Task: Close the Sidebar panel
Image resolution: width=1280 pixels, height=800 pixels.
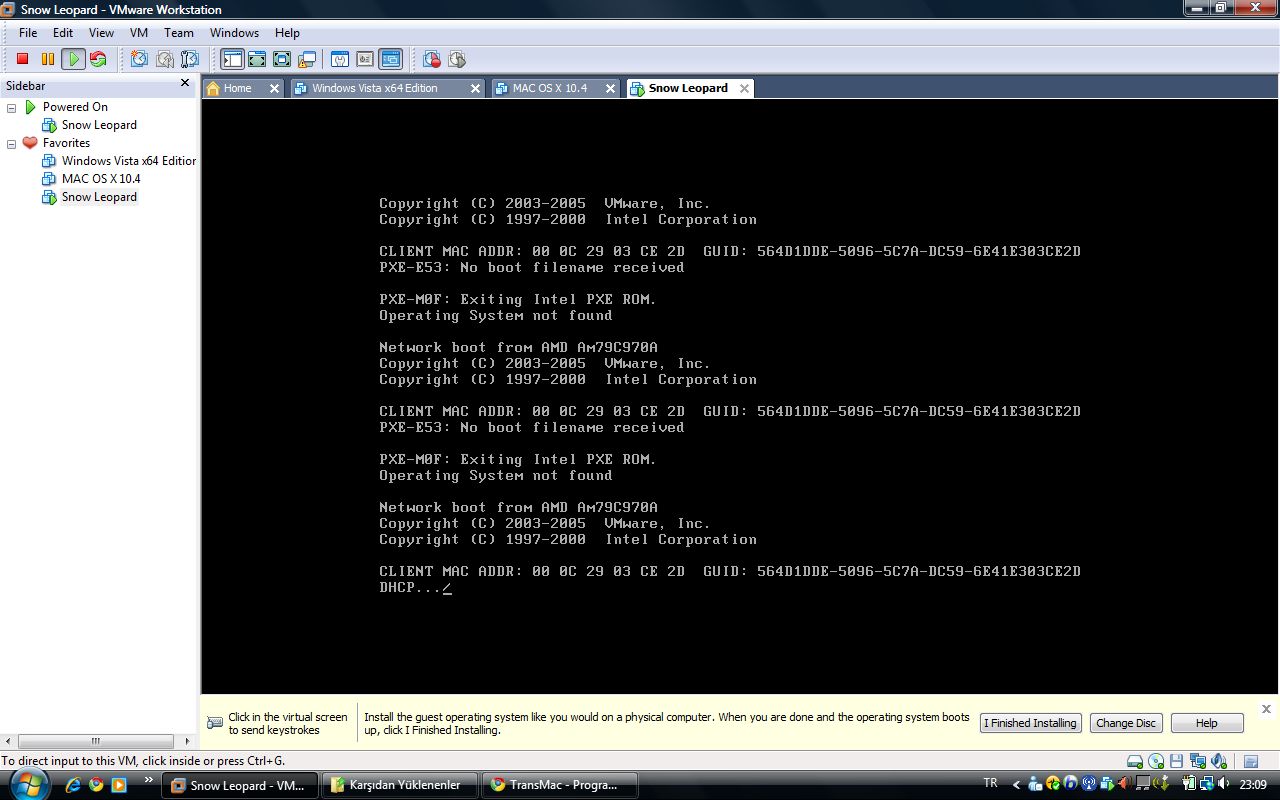Action: [185, 84]
